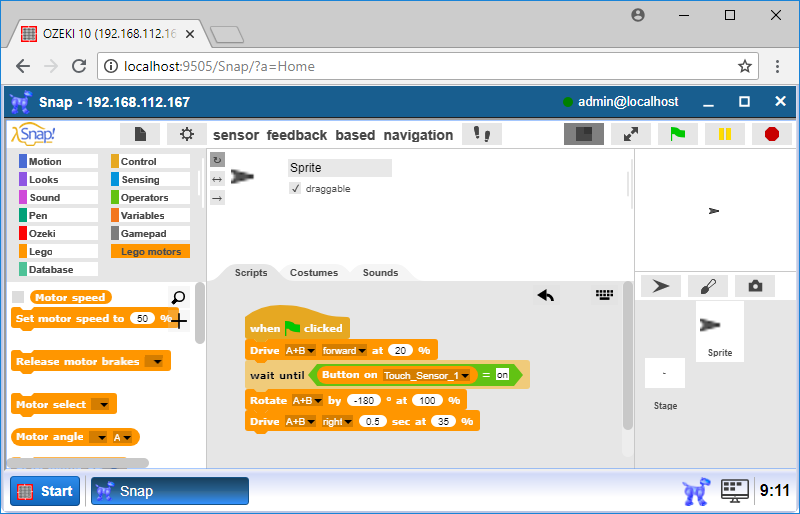This screenshot has width=800, height=514.
Task: Stop all scripts with red stop button
Action: click(x=772, y=134)
